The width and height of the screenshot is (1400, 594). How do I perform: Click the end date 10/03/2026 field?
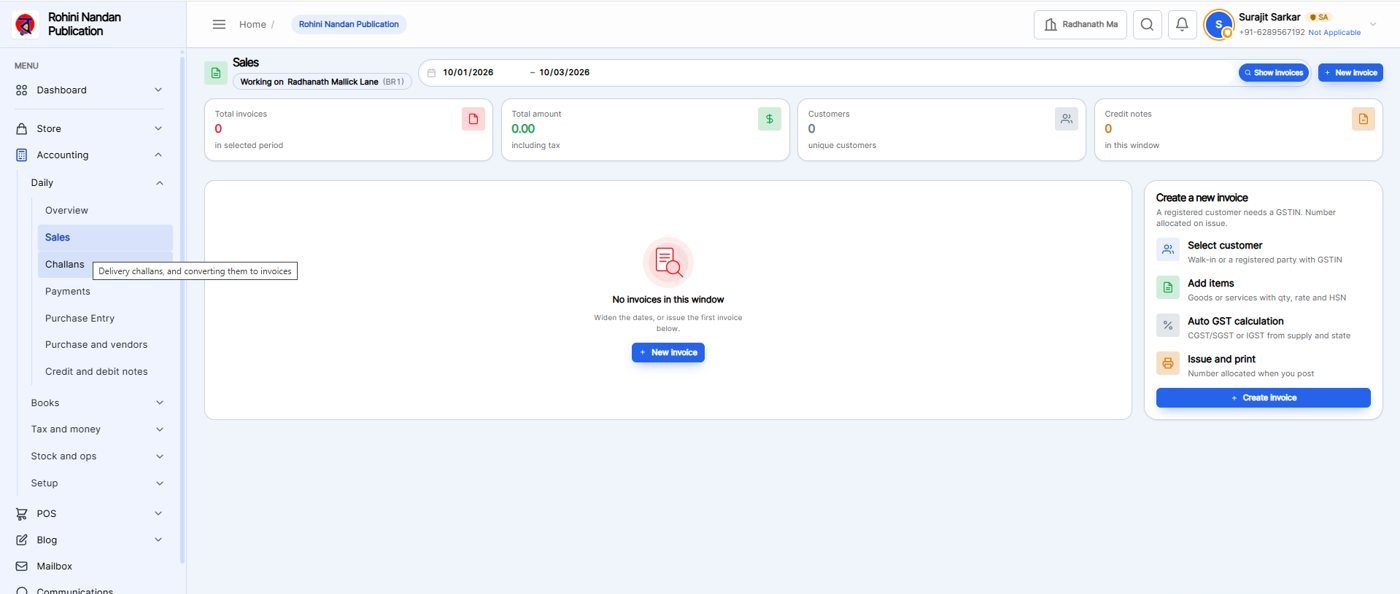[564, 73]
